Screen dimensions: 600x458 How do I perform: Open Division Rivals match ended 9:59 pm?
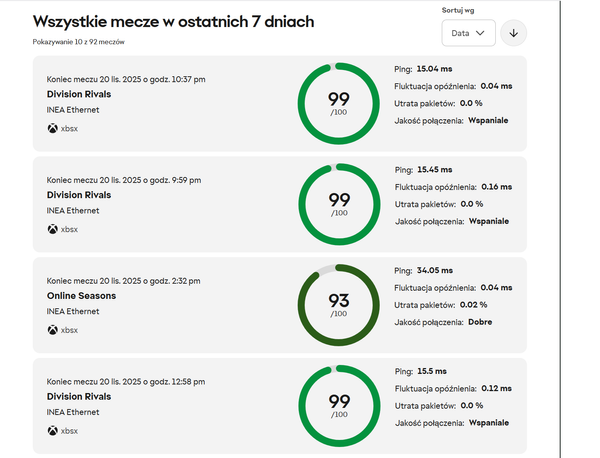pos(79,195)
